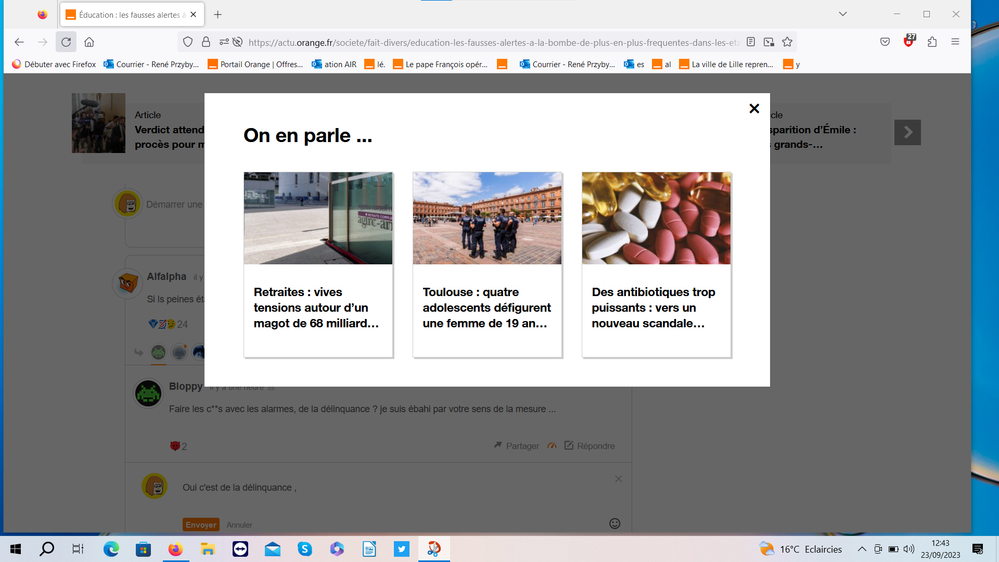Viewport: 999px width, 562px height.
Task: Open 'La ville de Lille repren...' bookmark
Action: (726, 64)
